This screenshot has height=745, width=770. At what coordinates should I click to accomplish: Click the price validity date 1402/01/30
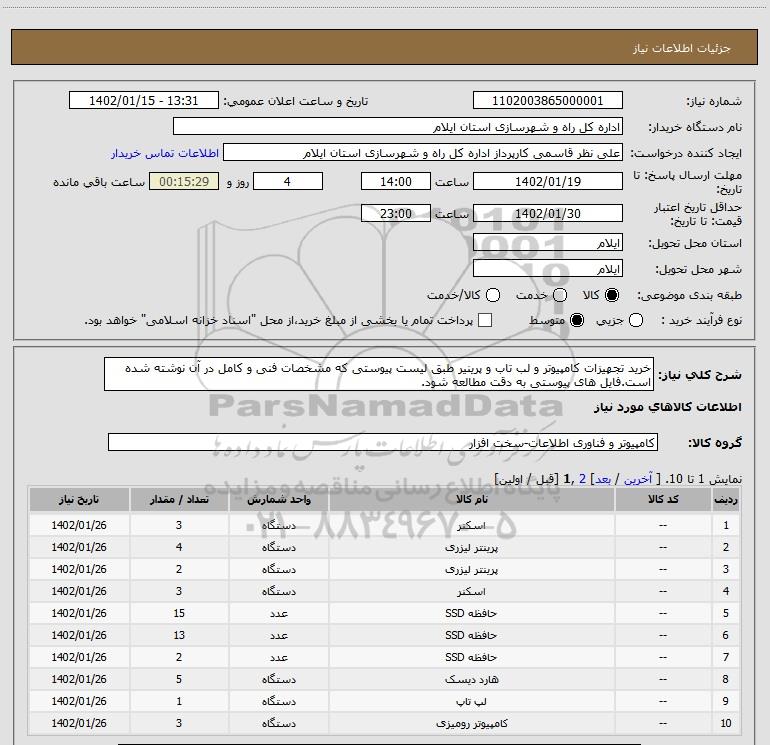pos(548,214)
